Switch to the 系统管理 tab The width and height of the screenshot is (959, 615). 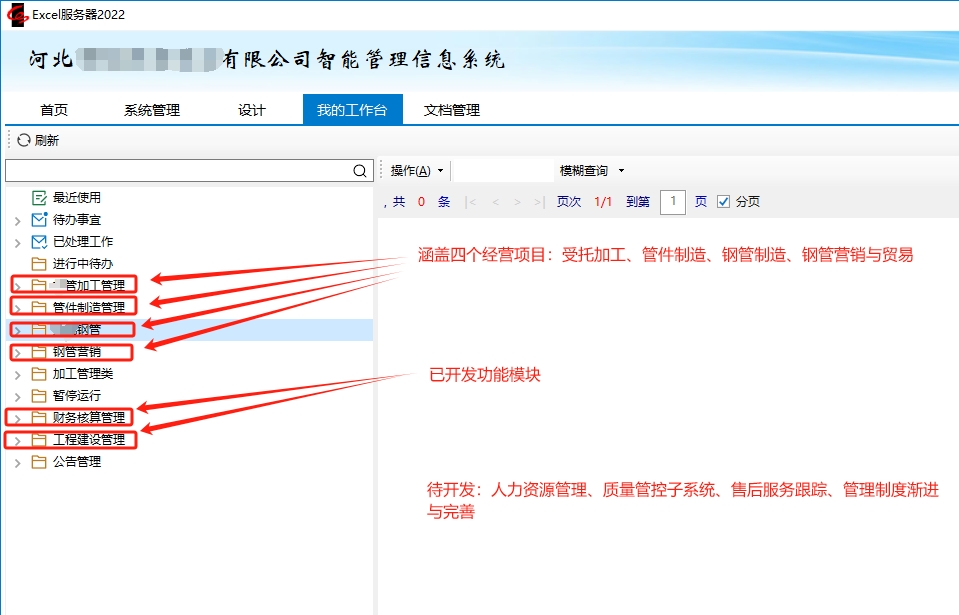152,110
